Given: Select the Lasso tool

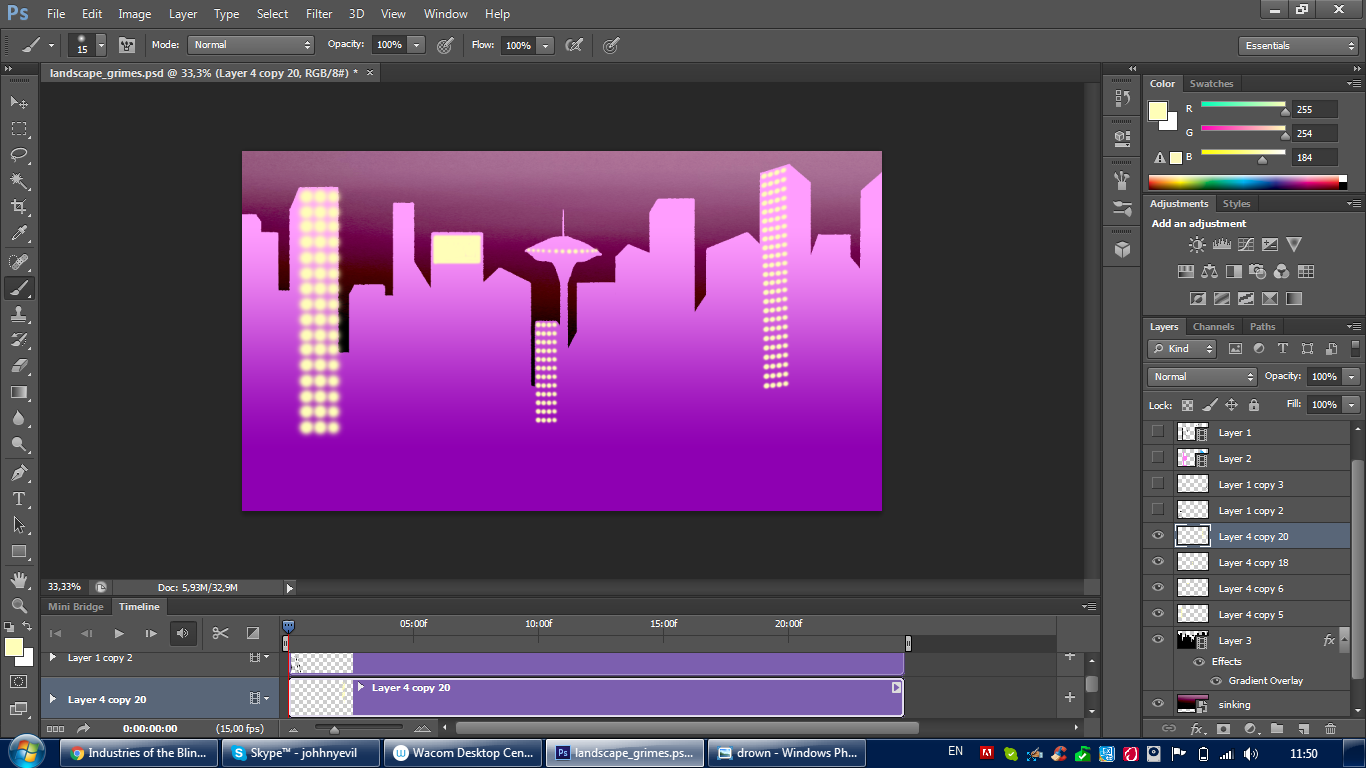Looking at the screenshot, I should click(x=19, y=154).
